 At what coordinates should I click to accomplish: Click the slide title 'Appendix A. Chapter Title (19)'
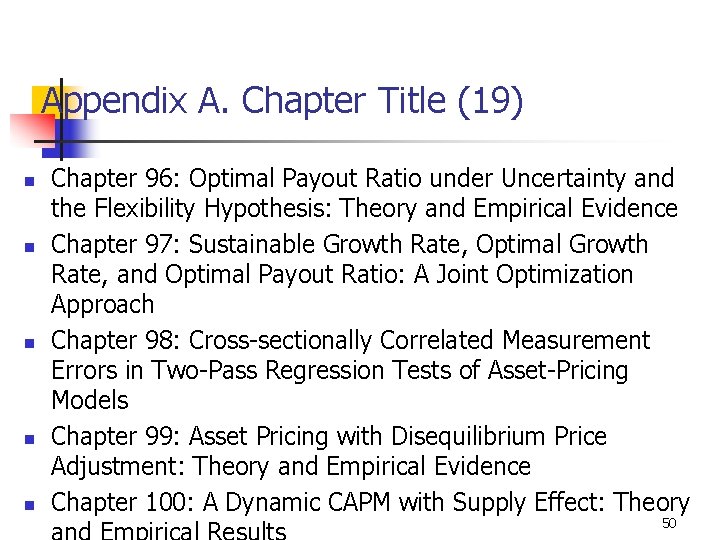click(283, 101)
